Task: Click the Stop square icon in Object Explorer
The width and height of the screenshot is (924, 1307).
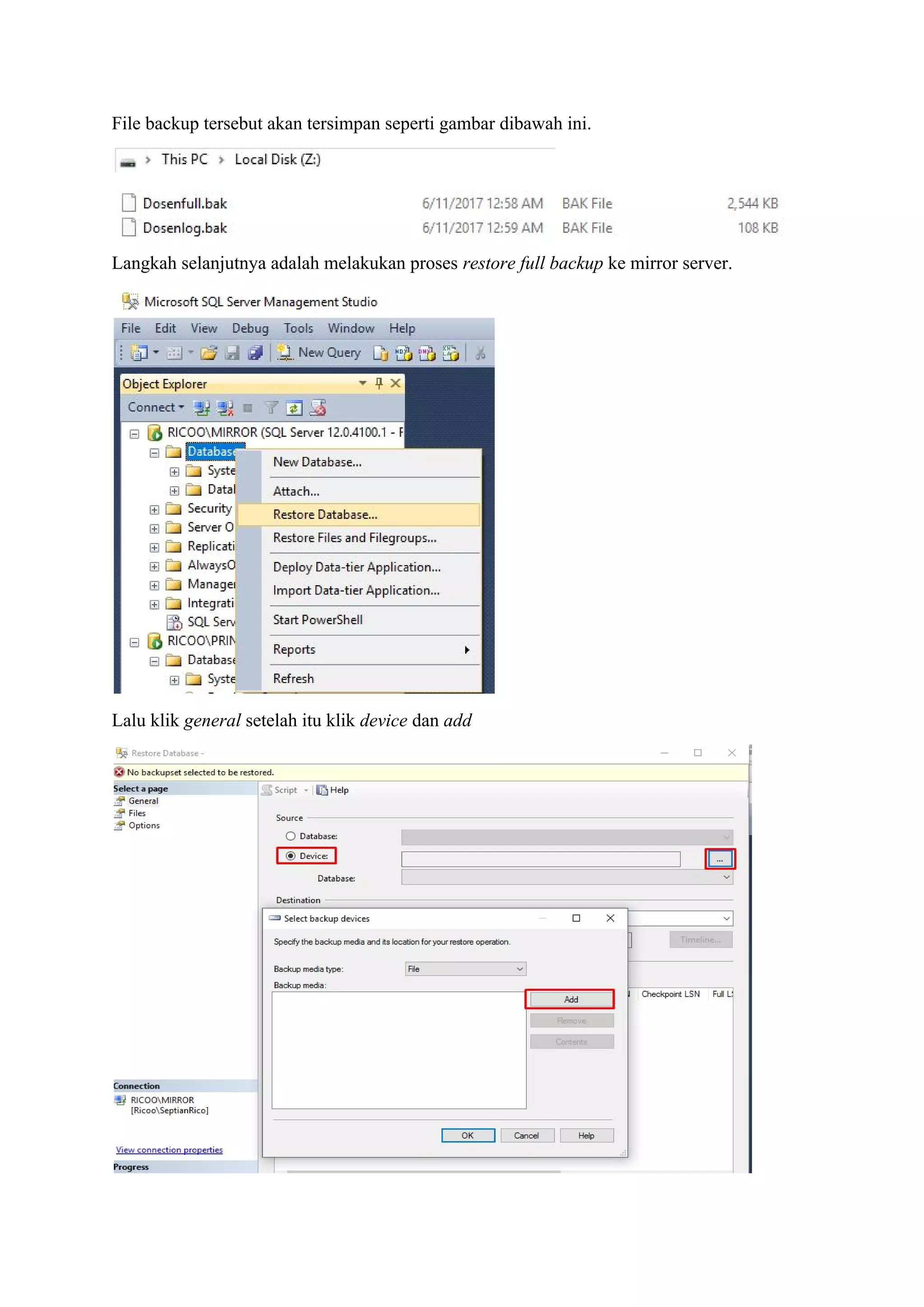Action: (248, 407)
